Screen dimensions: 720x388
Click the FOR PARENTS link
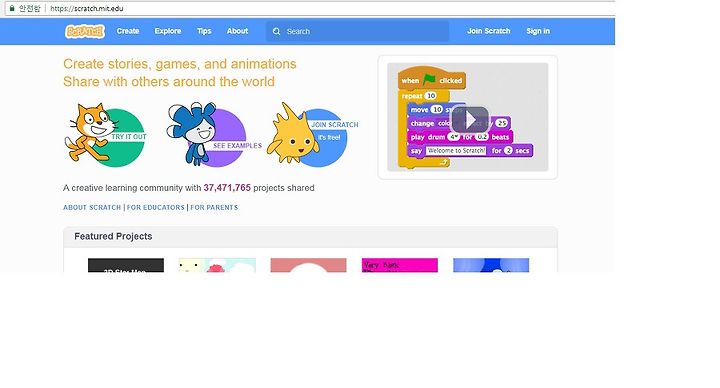[214, 208]
